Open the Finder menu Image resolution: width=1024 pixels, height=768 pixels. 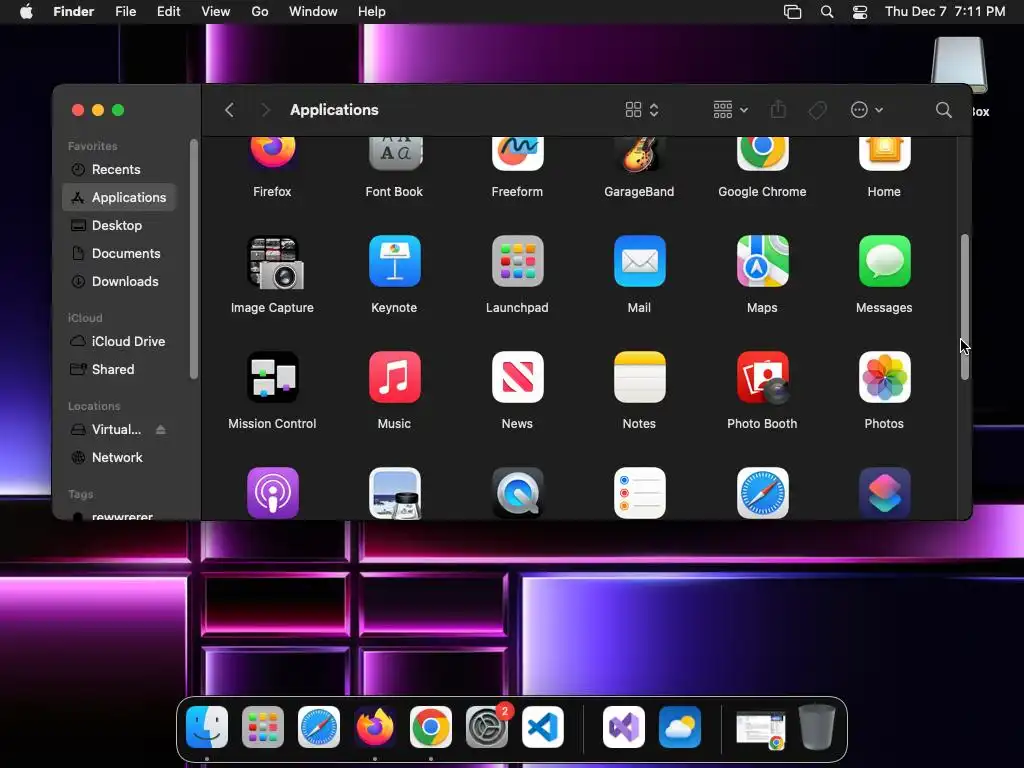click(73, 12)
